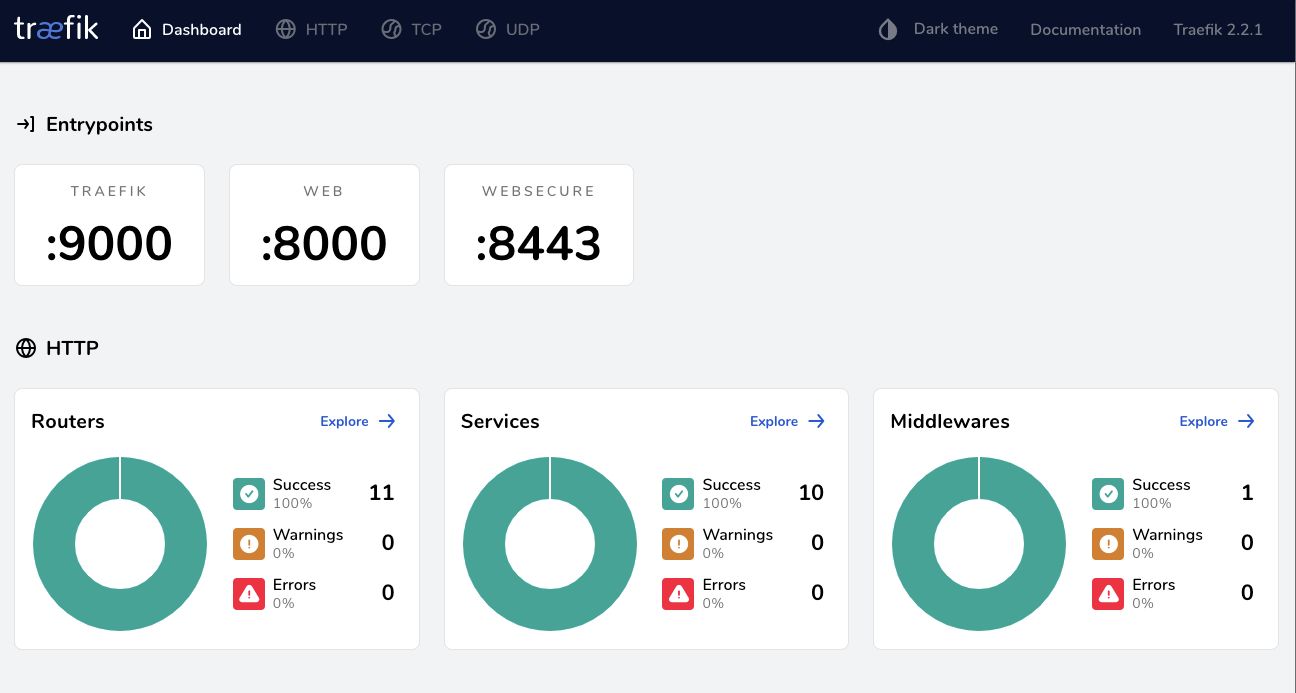Click the Services Success checkmark icon
1296x693 pixels.
coord(678,493)
